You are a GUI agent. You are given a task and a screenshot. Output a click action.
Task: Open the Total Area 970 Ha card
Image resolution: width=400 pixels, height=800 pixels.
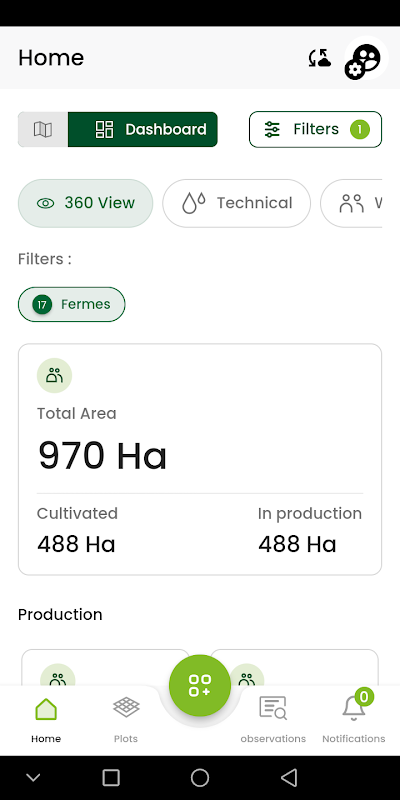pyautogui.click(x=200, y=459)
